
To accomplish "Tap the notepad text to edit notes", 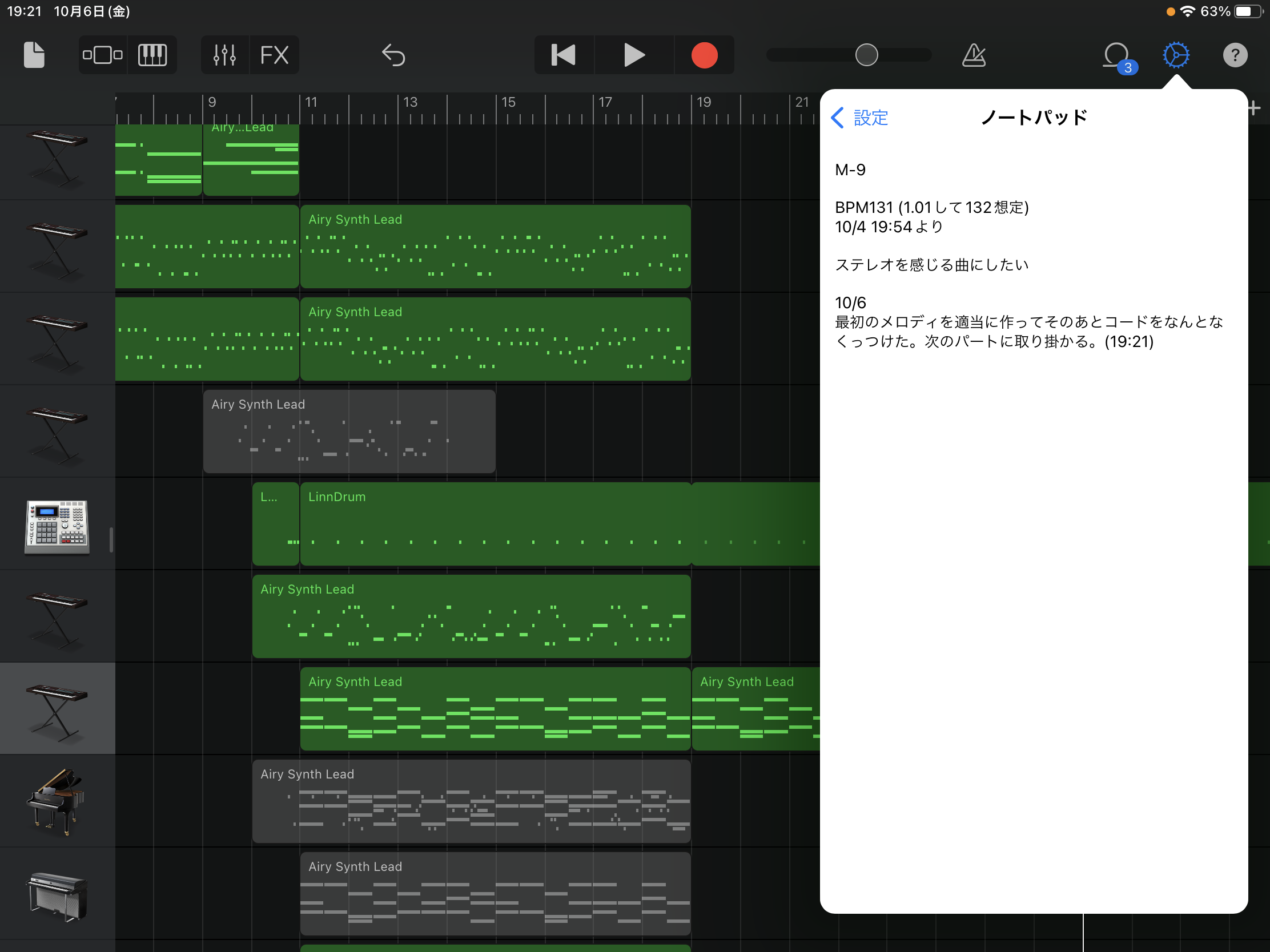I will (1029, 255).
